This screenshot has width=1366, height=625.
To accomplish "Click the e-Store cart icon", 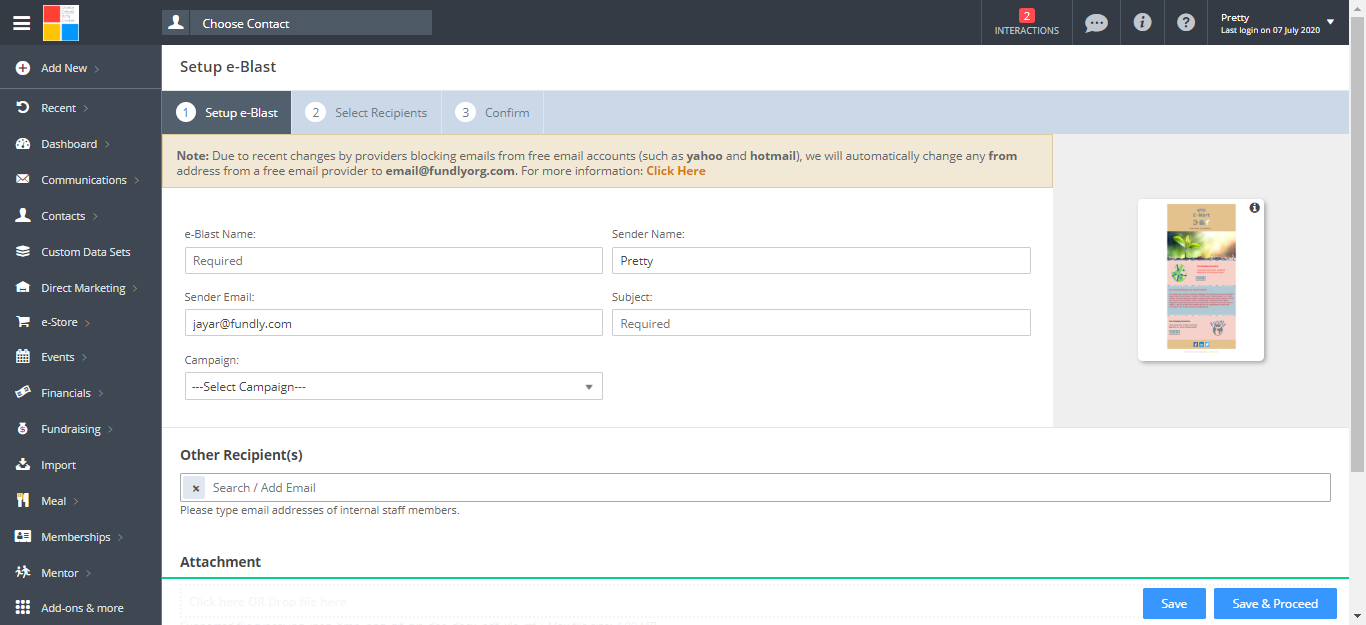I will (22, 322).
